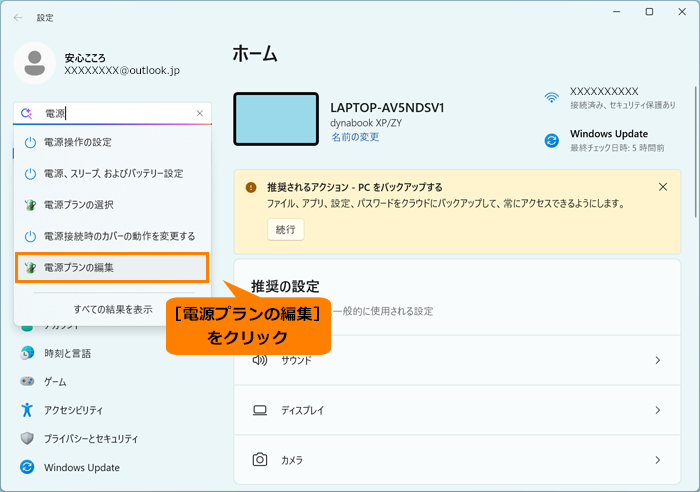The image size is (700, 492).
Task: Open the サウンド setting row
Action: (x=457, y=360)
